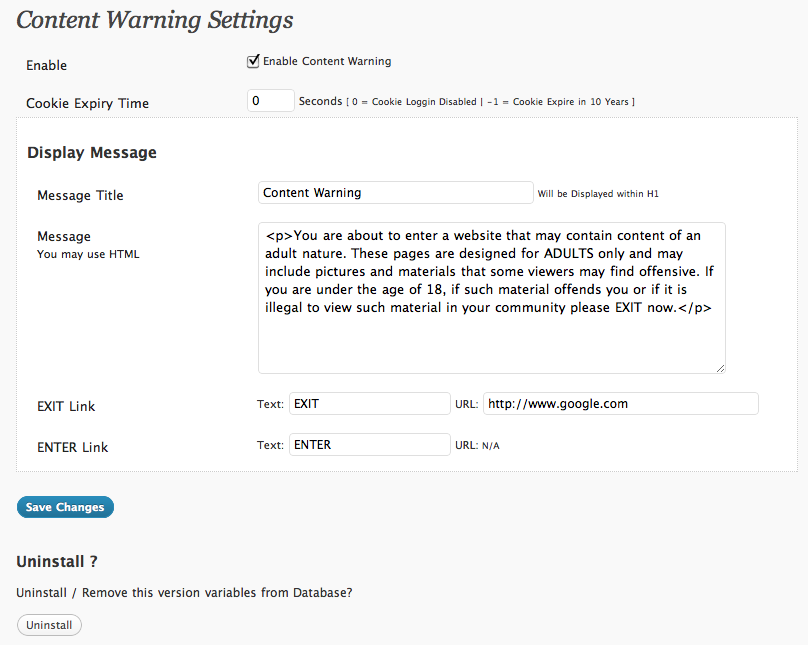Image resolution: width=808 pixels, height=645 pixels.
Task: Click the Cookie Expiry Time label
Action: point(88,103)
